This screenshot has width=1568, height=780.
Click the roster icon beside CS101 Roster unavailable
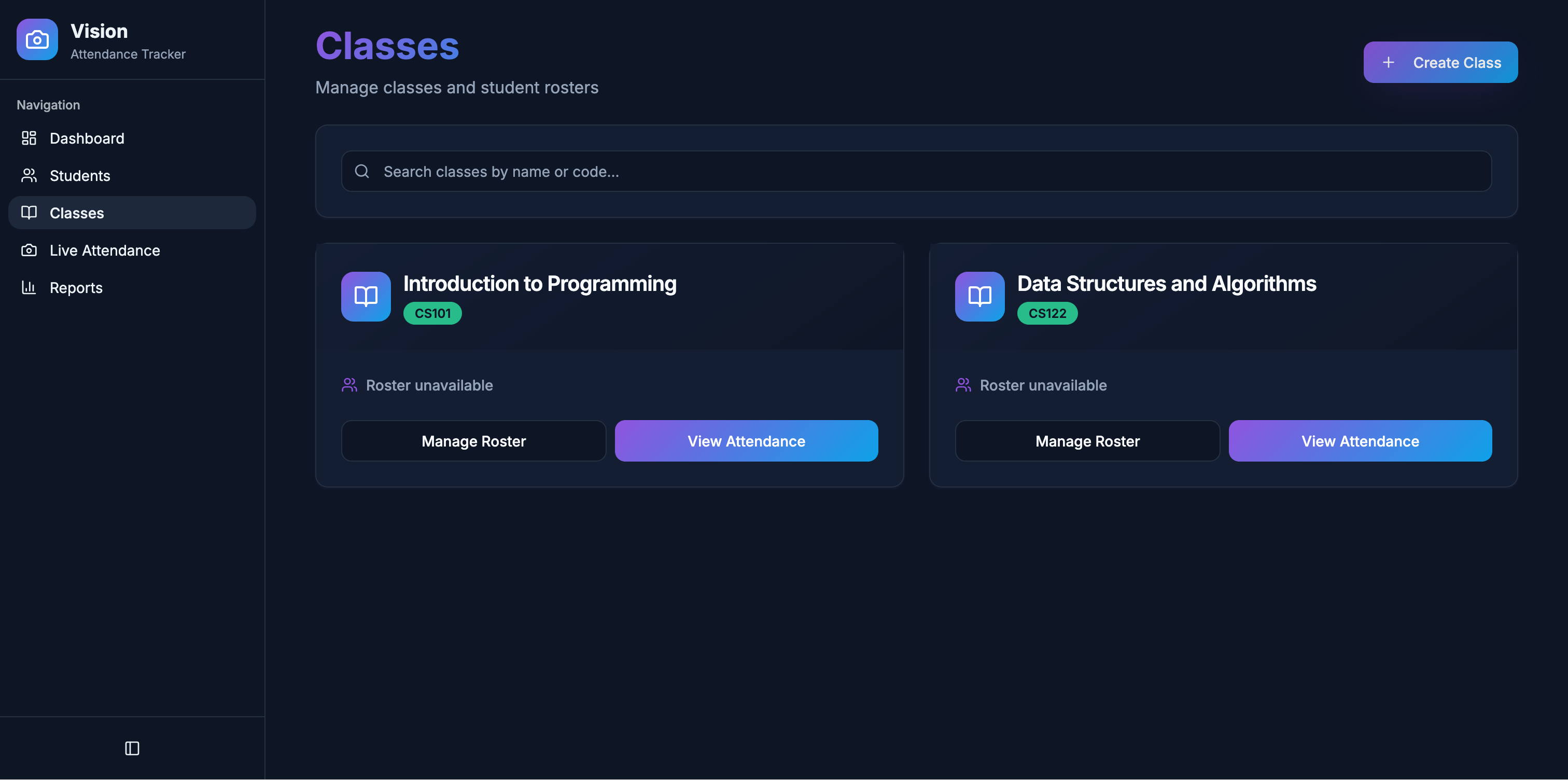[x=349, y=384]
